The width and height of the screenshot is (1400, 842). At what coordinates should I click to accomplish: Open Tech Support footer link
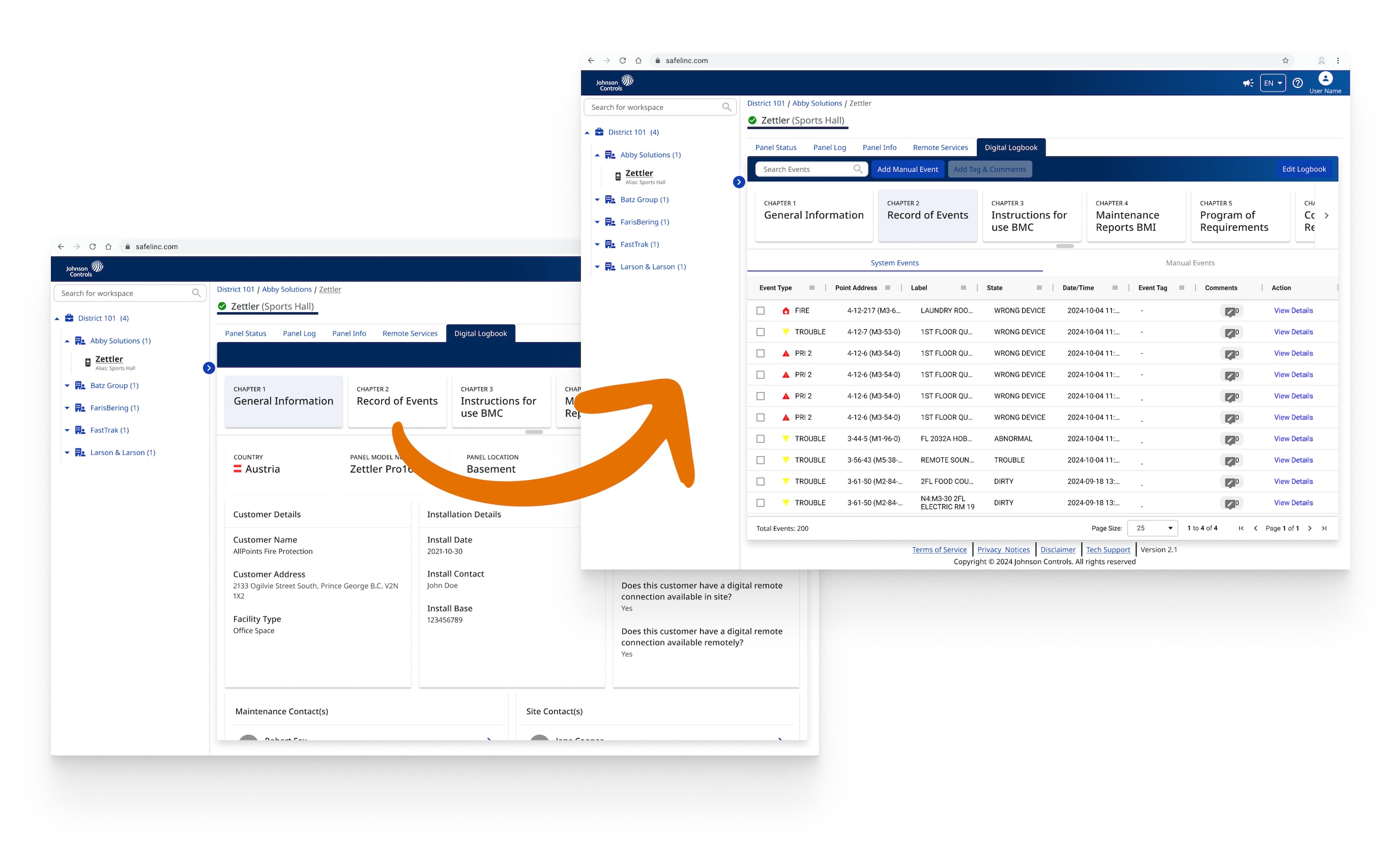[x=1107, y=549]
